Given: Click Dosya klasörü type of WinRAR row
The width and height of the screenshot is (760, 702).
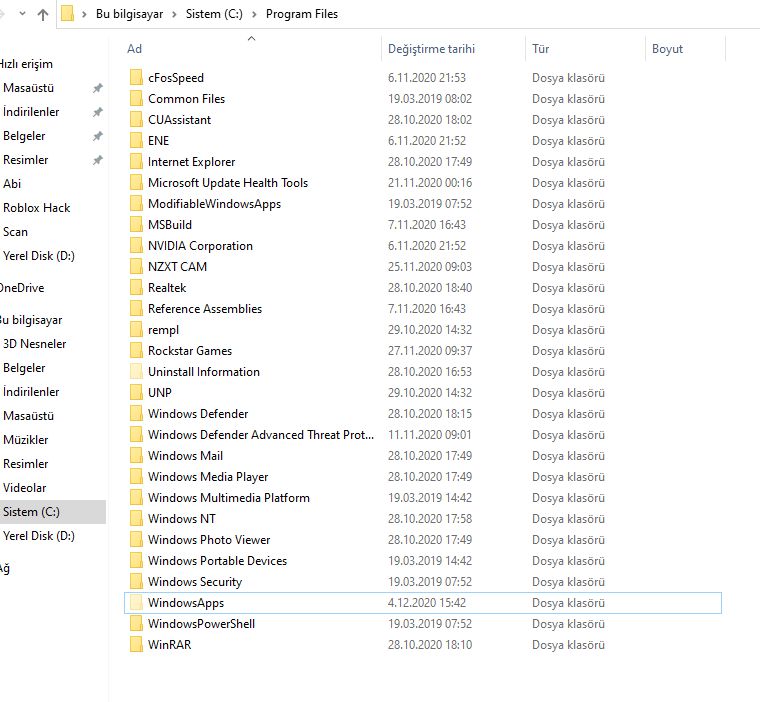Looking at the screenshot, I should point(568,645).
